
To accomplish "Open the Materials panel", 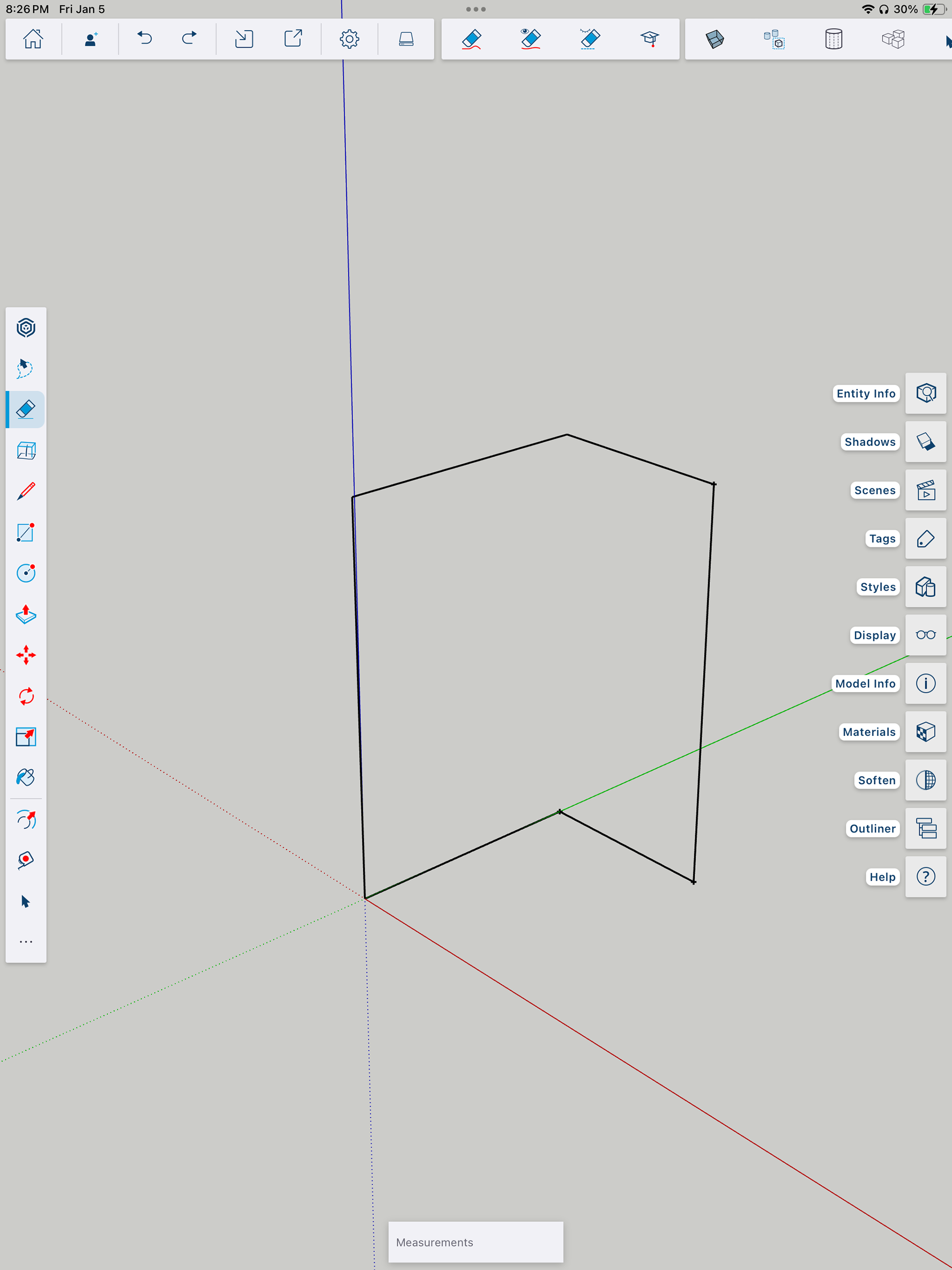I will 926,732.
